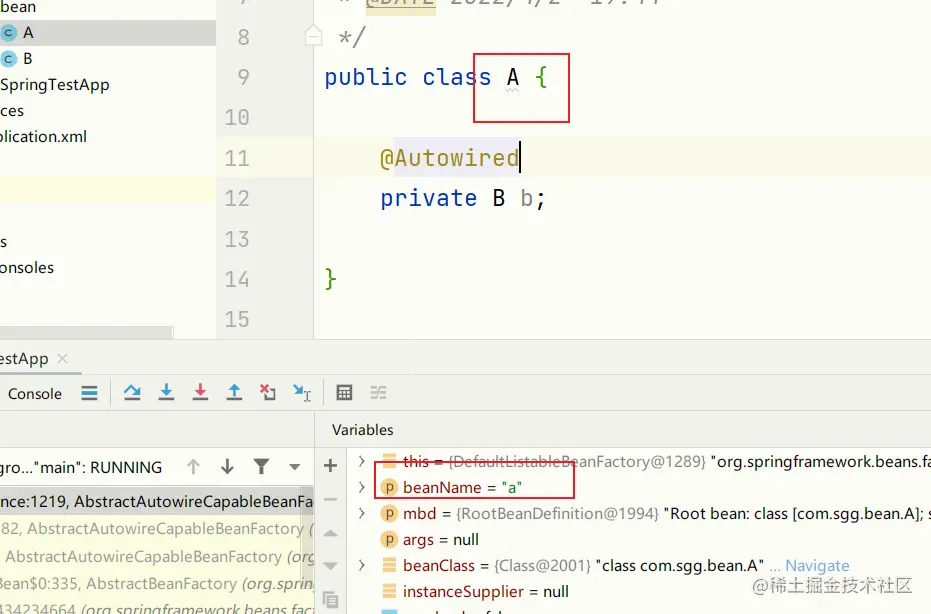Click line number 14 in gutter
Viewport: 931px width, 614px height.
237,279
